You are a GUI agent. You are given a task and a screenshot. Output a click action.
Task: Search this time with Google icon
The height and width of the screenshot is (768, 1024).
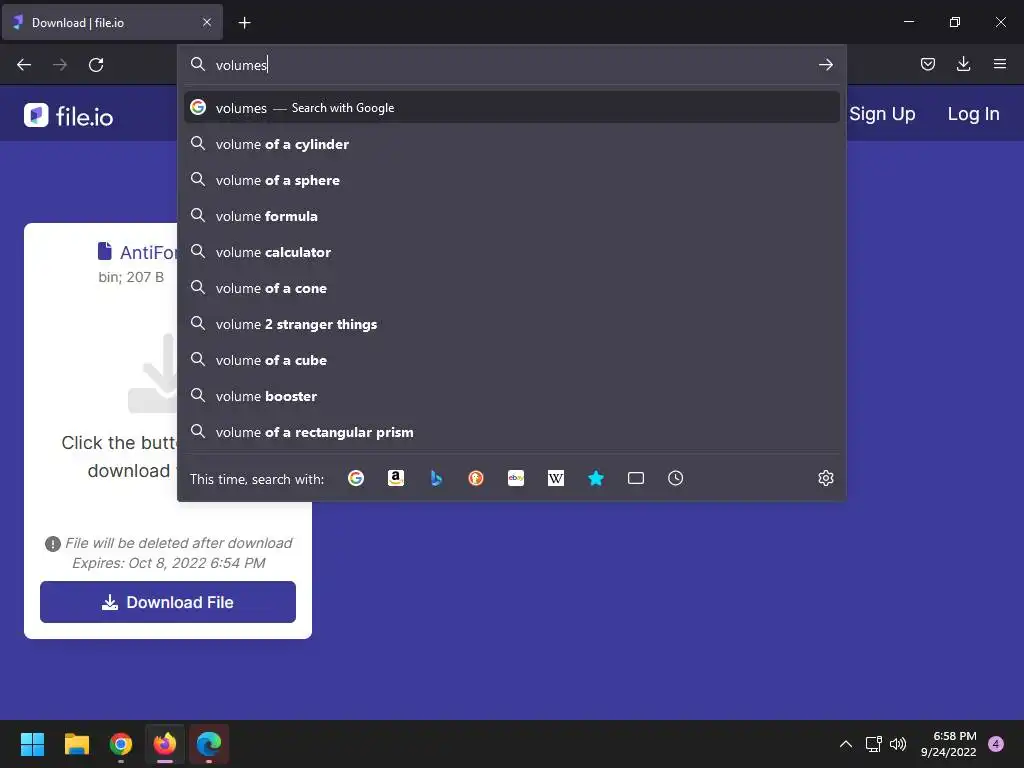[356, 478]
